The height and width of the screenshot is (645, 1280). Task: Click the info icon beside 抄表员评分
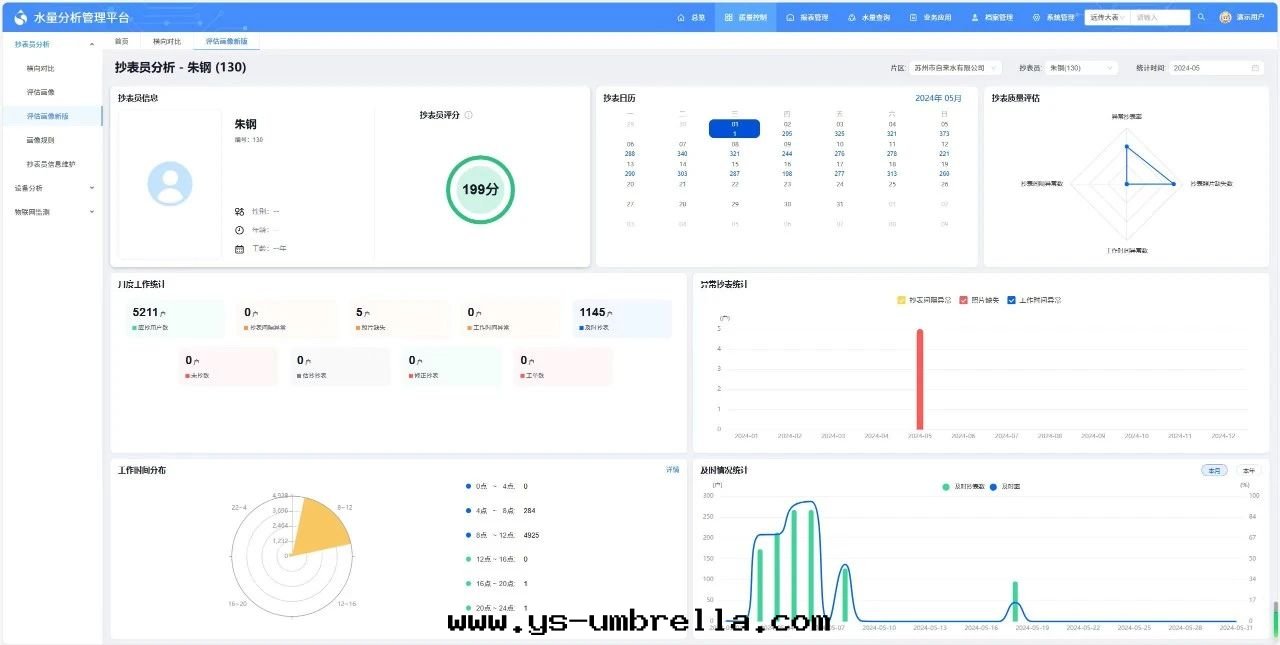(468, 115)
